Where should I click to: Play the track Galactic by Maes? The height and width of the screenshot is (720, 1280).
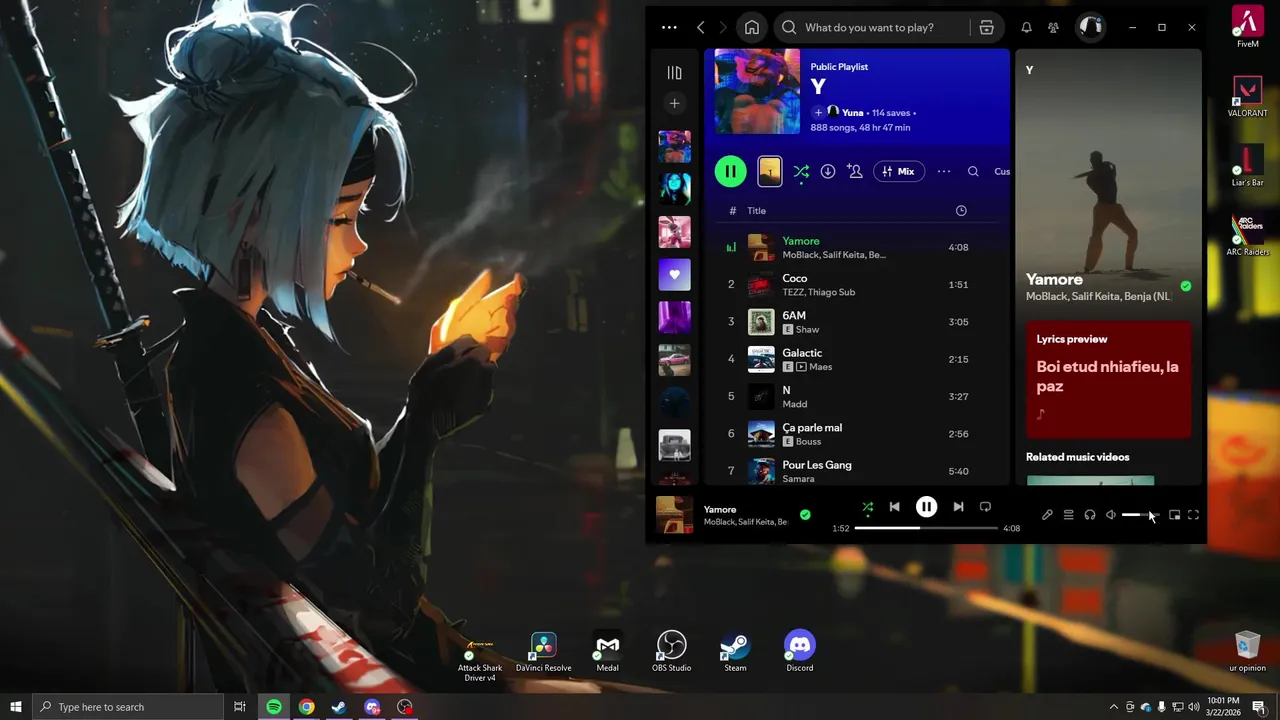(x=858, y=359)
